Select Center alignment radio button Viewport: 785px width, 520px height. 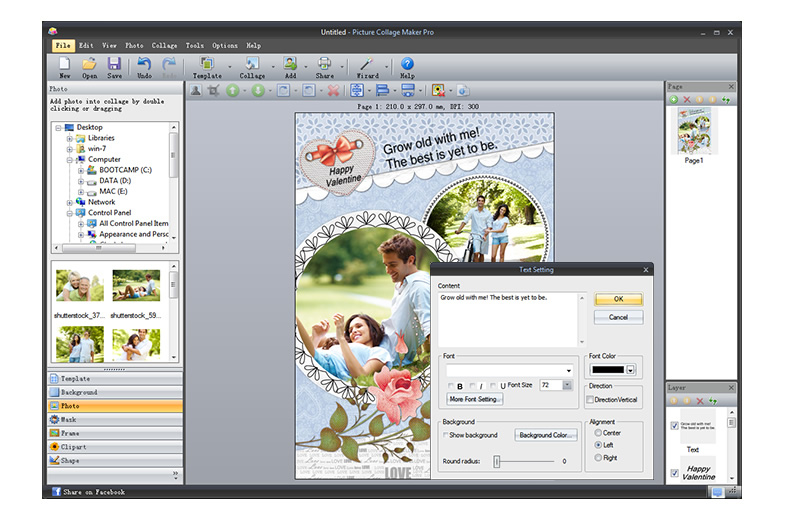click(598, 433)
